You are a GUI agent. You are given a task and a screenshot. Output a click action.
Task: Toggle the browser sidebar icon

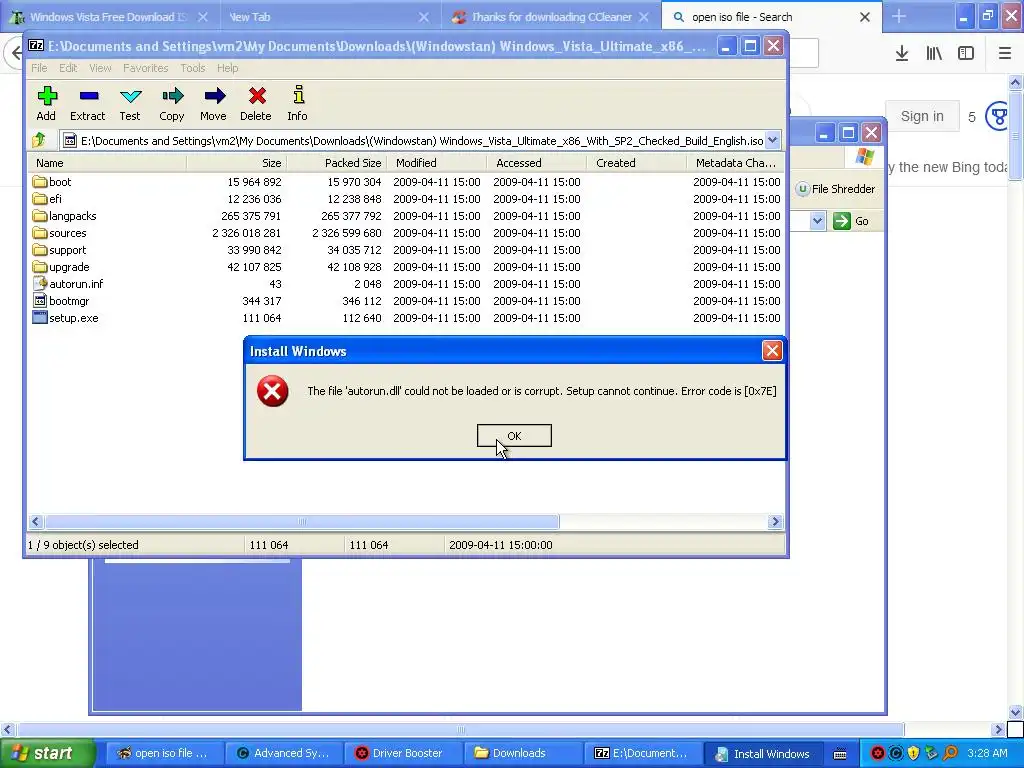pyautogui.click(x=966, y=54)
